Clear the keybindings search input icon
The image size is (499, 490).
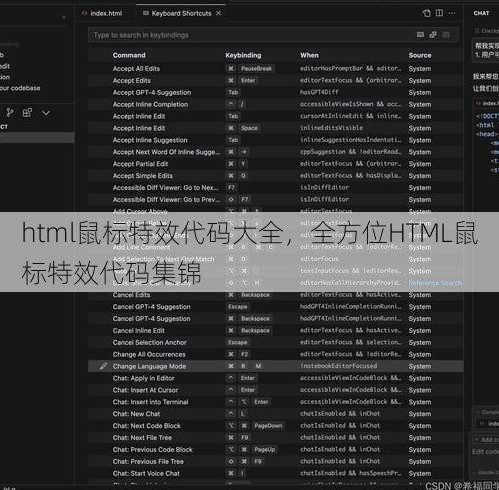pyautogui.click(x=446, y=35)
